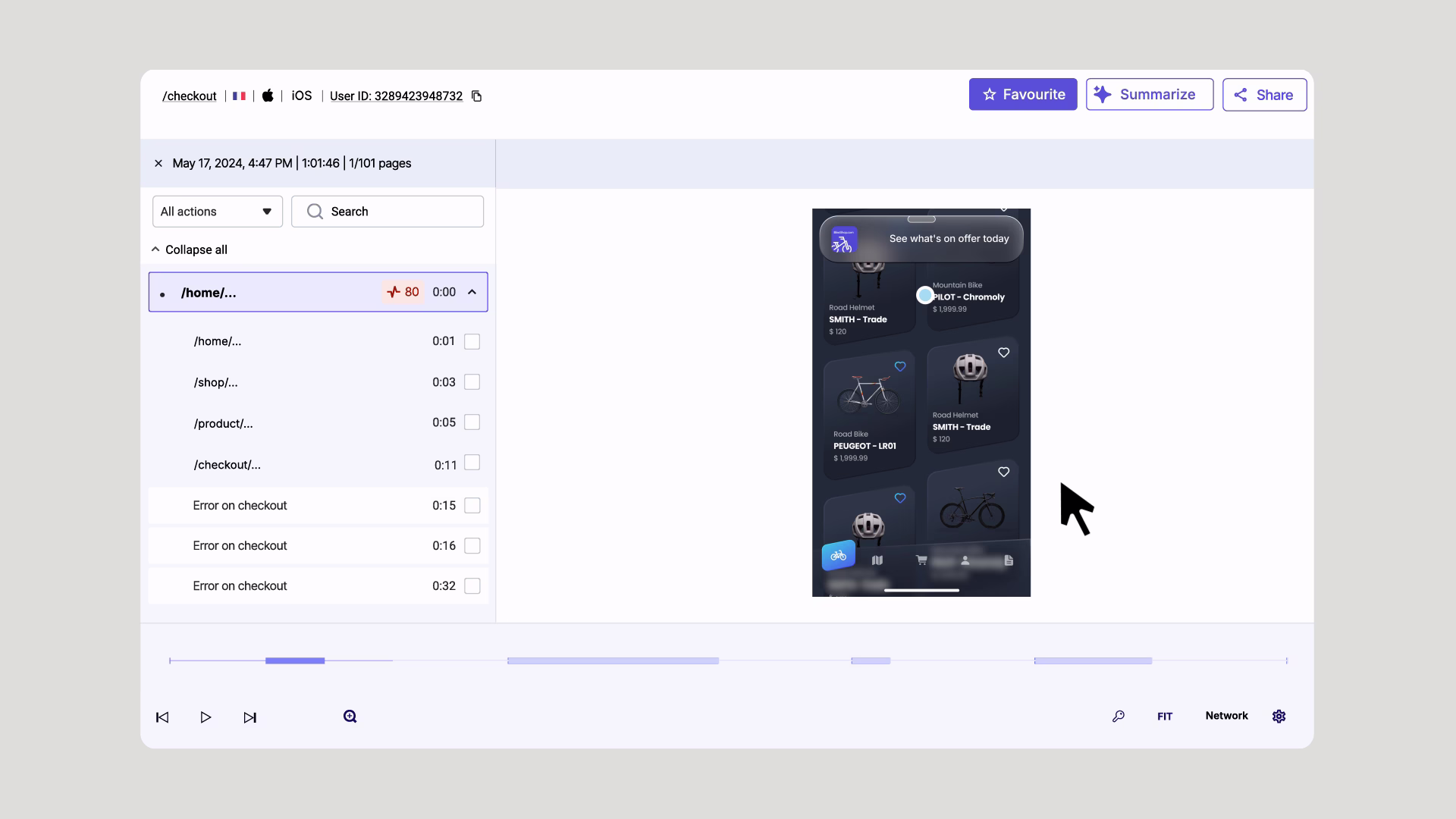Click the search magnifier inside the search field
This screenshot has width=1456, height=819.
(315, 212)
